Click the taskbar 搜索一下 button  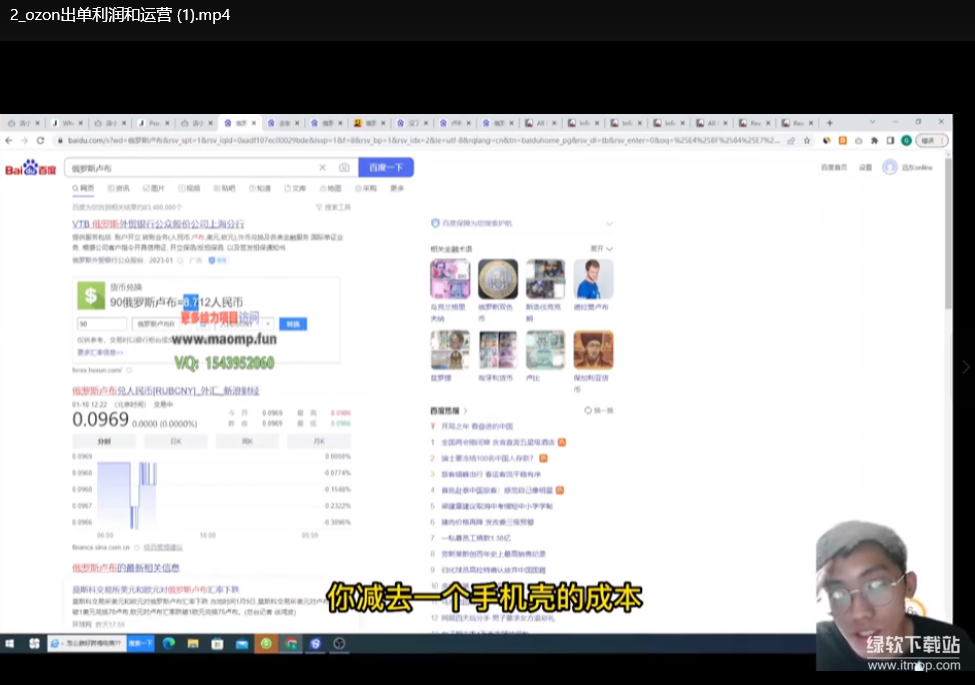[141, 643]
